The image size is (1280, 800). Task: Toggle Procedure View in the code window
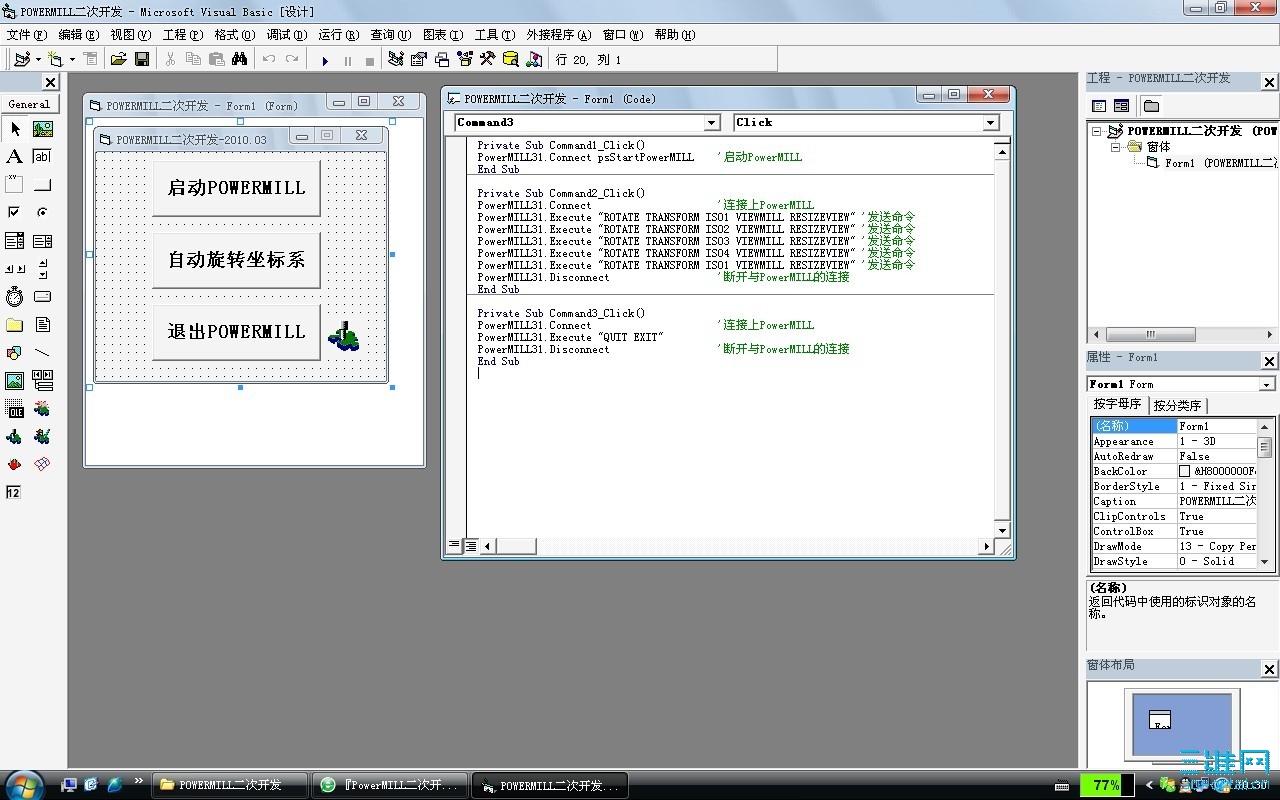tap(454, 546)
